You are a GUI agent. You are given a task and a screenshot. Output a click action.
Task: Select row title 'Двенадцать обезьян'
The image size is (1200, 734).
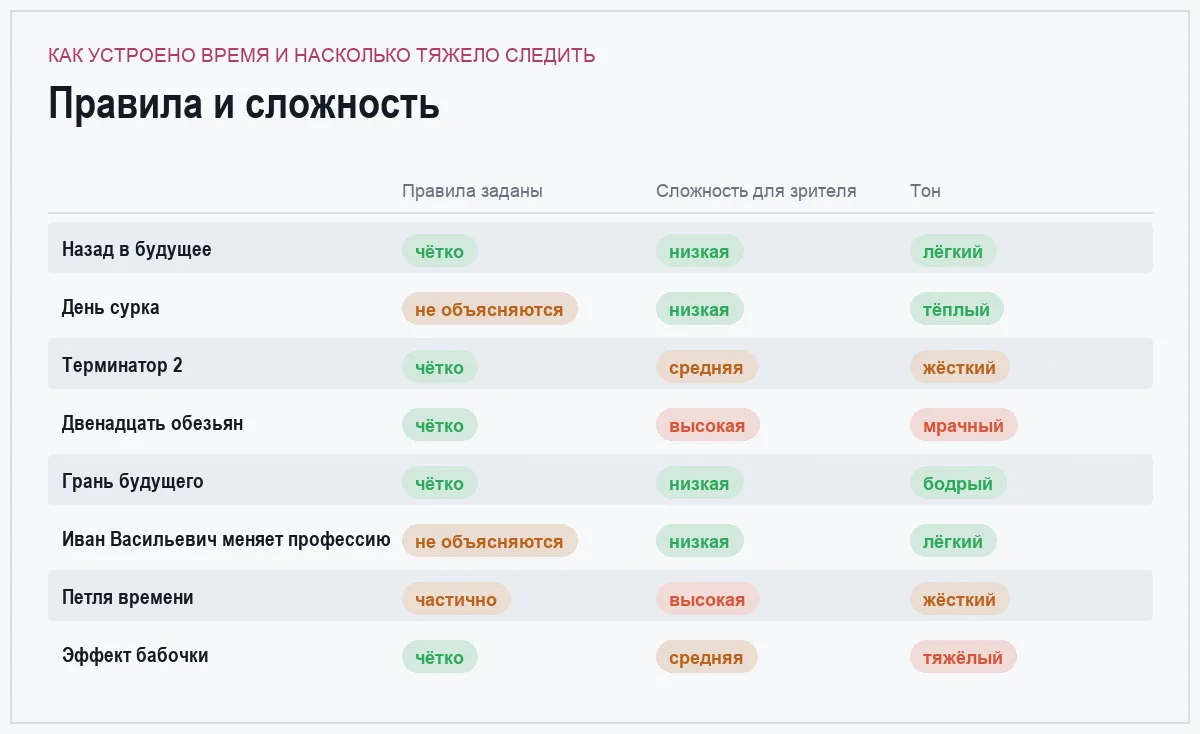point(152,423)
